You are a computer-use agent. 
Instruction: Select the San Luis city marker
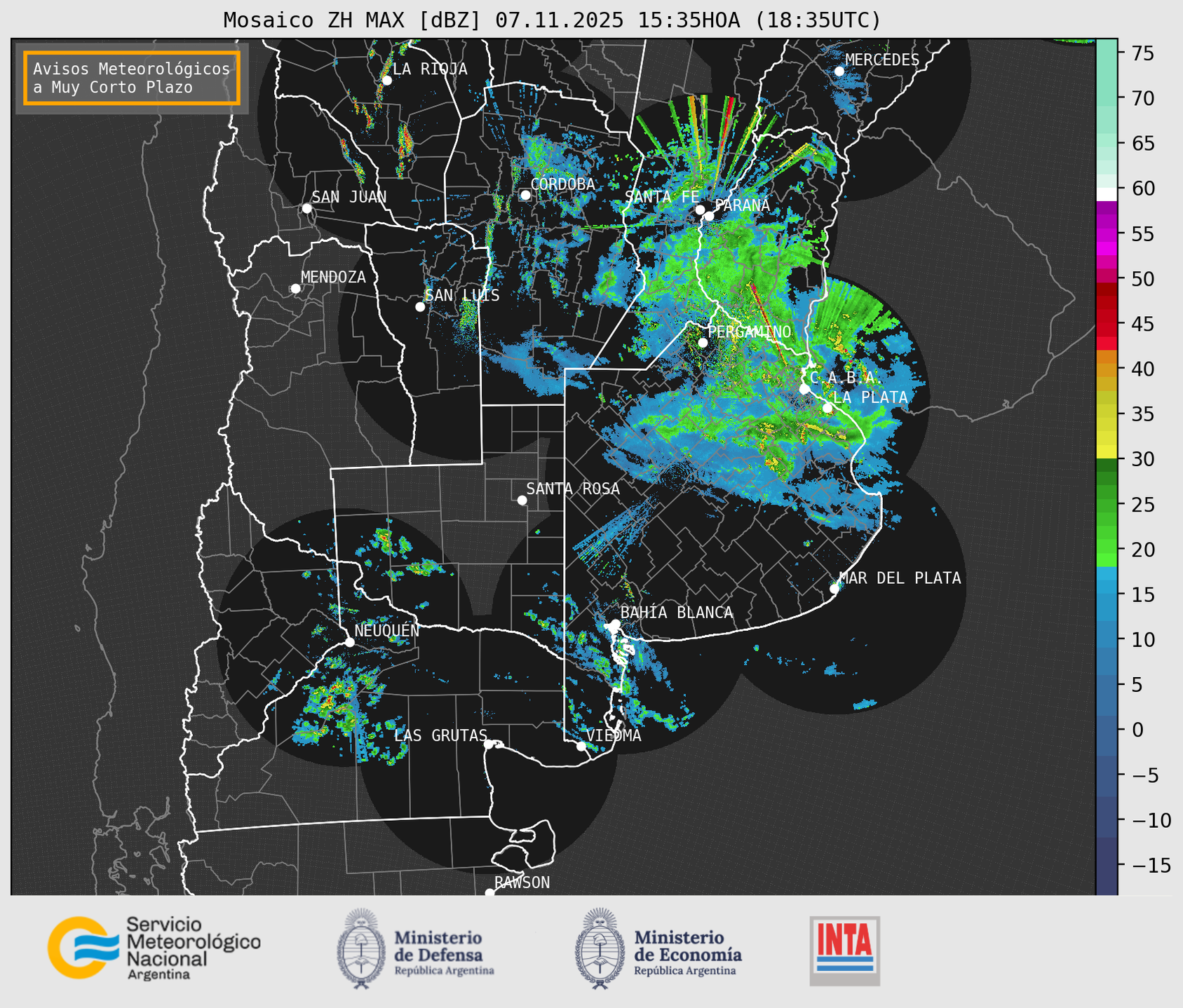(x=420, y=307)
